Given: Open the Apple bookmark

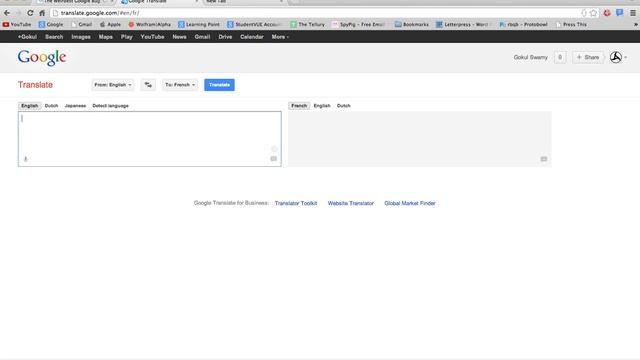Looking at the screenshot, I should (110, 24).
